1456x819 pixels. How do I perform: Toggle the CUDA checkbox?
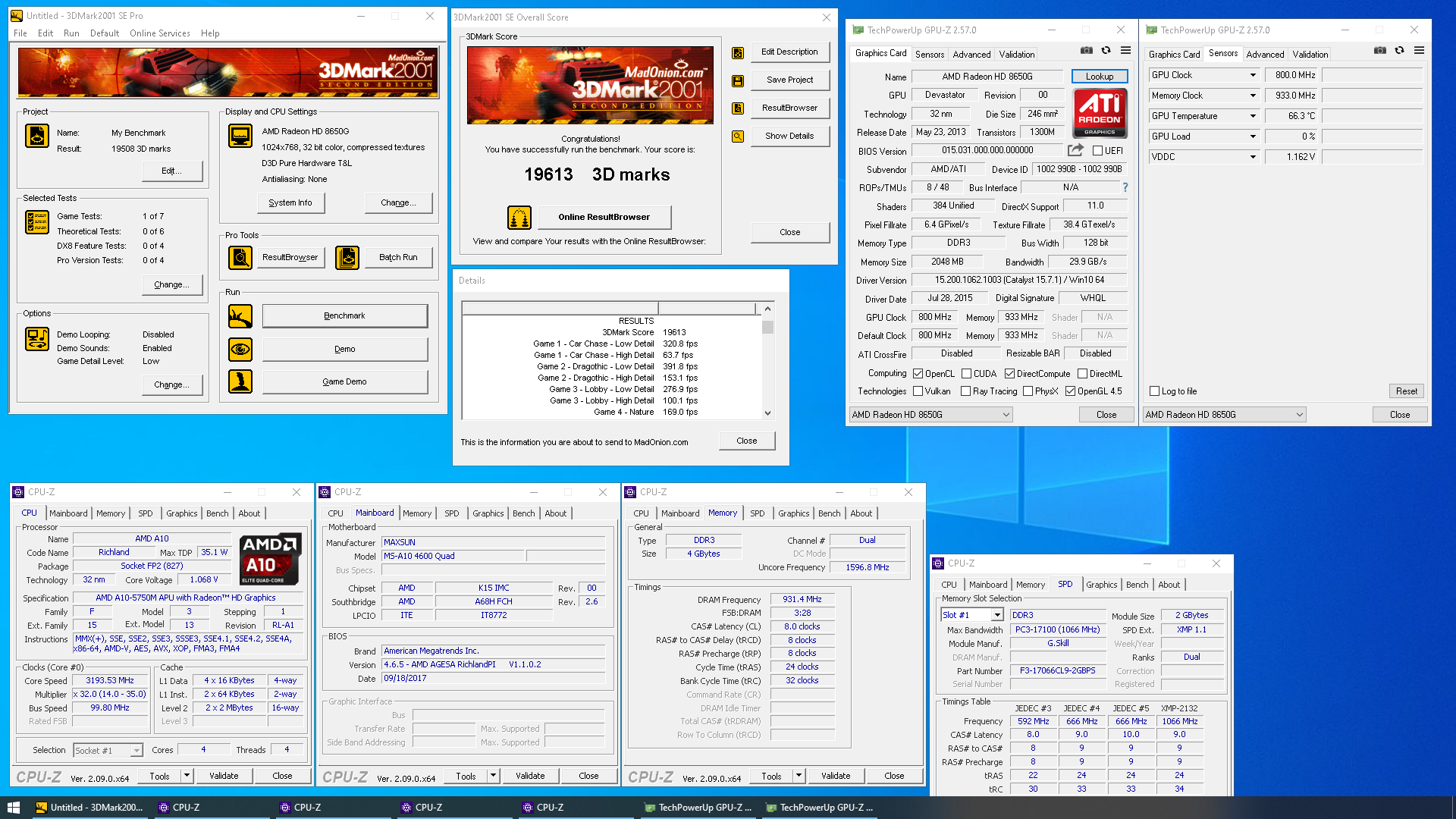click(967, 374)
